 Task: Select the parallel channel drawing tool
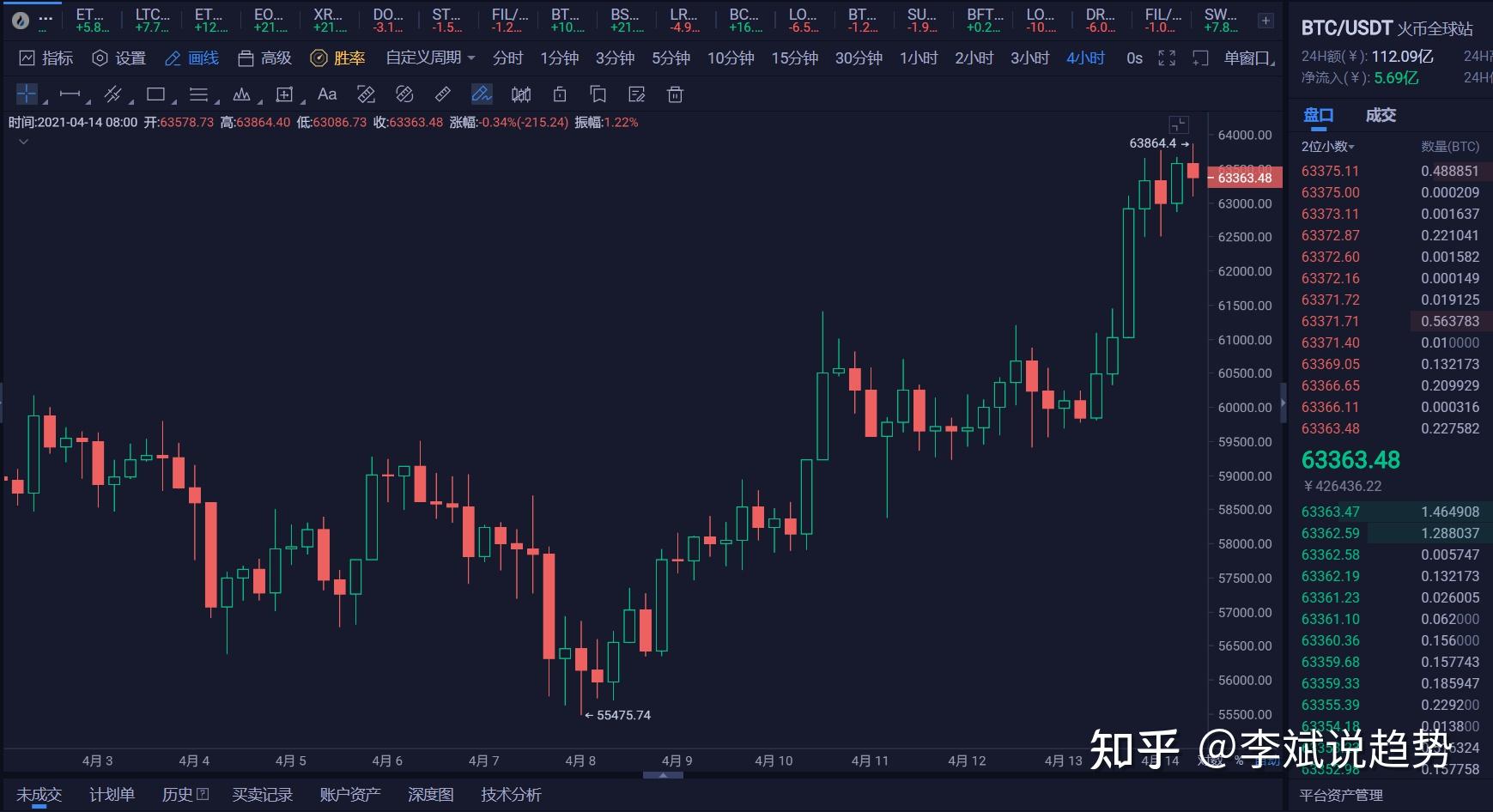pyautogui.click(x=112, y=94)
